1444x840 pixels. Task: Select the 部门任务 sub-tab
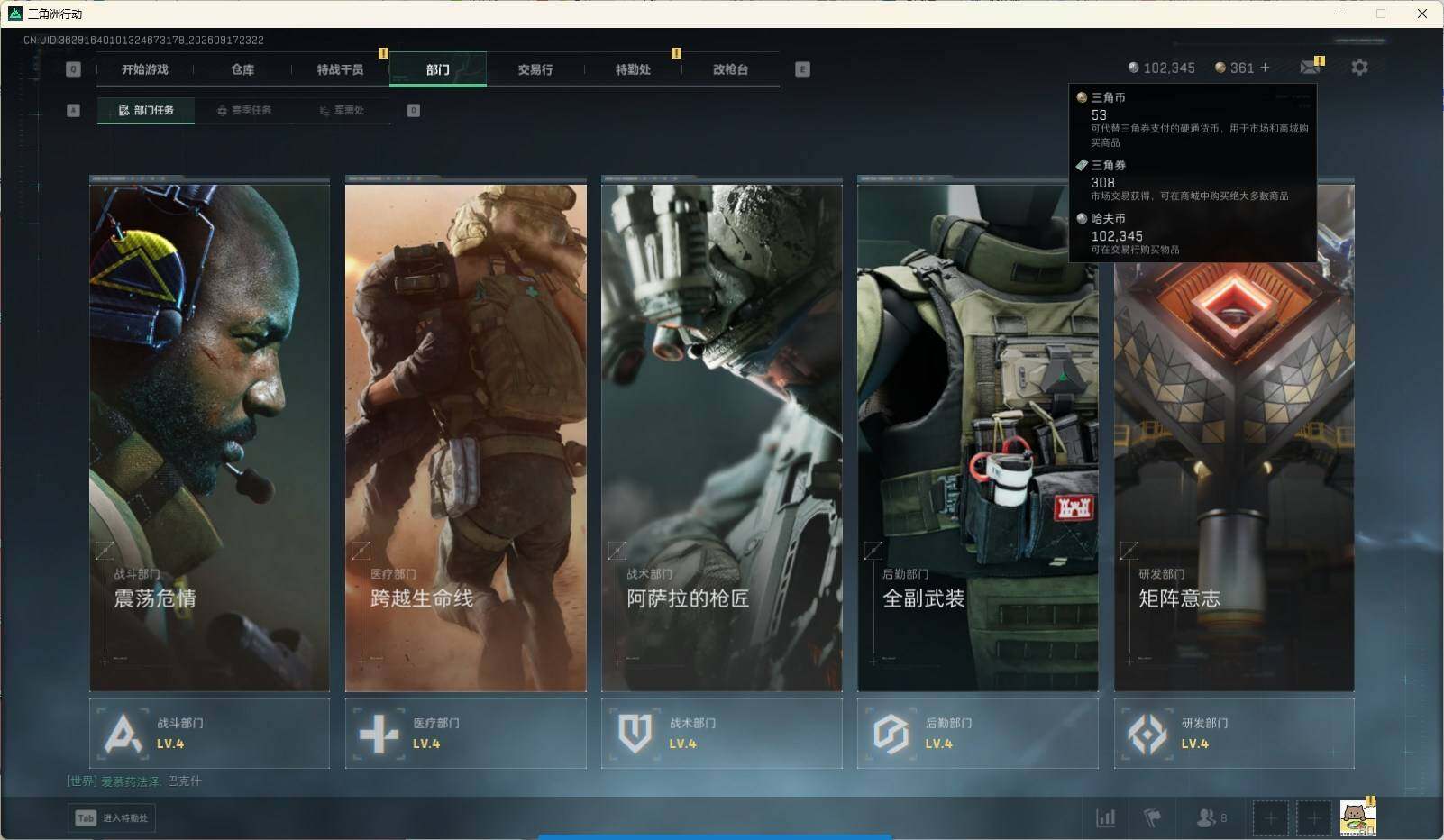click(x=146, y=110)
